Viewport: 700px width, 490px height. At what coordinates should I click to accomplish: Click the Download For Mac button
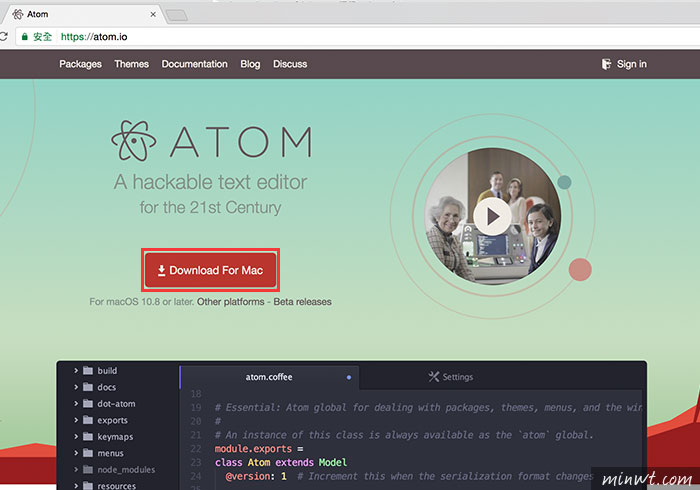click(x=210, y=270)
